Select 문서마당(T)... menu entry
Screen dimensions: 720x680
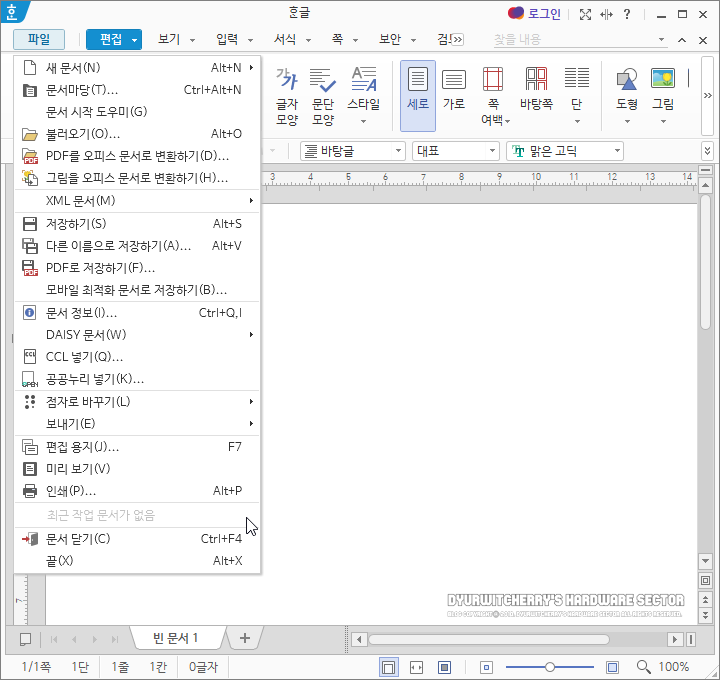[137, 90]
